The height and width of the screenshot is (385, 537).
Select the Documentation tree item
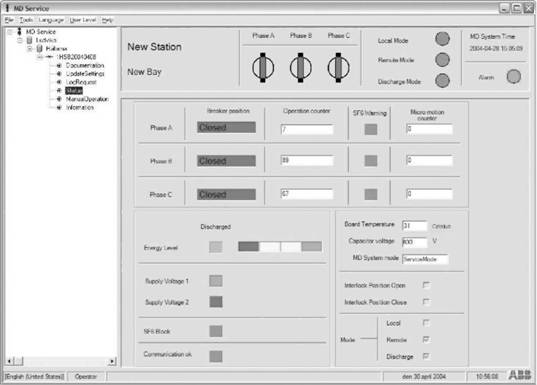coord(85,65)
